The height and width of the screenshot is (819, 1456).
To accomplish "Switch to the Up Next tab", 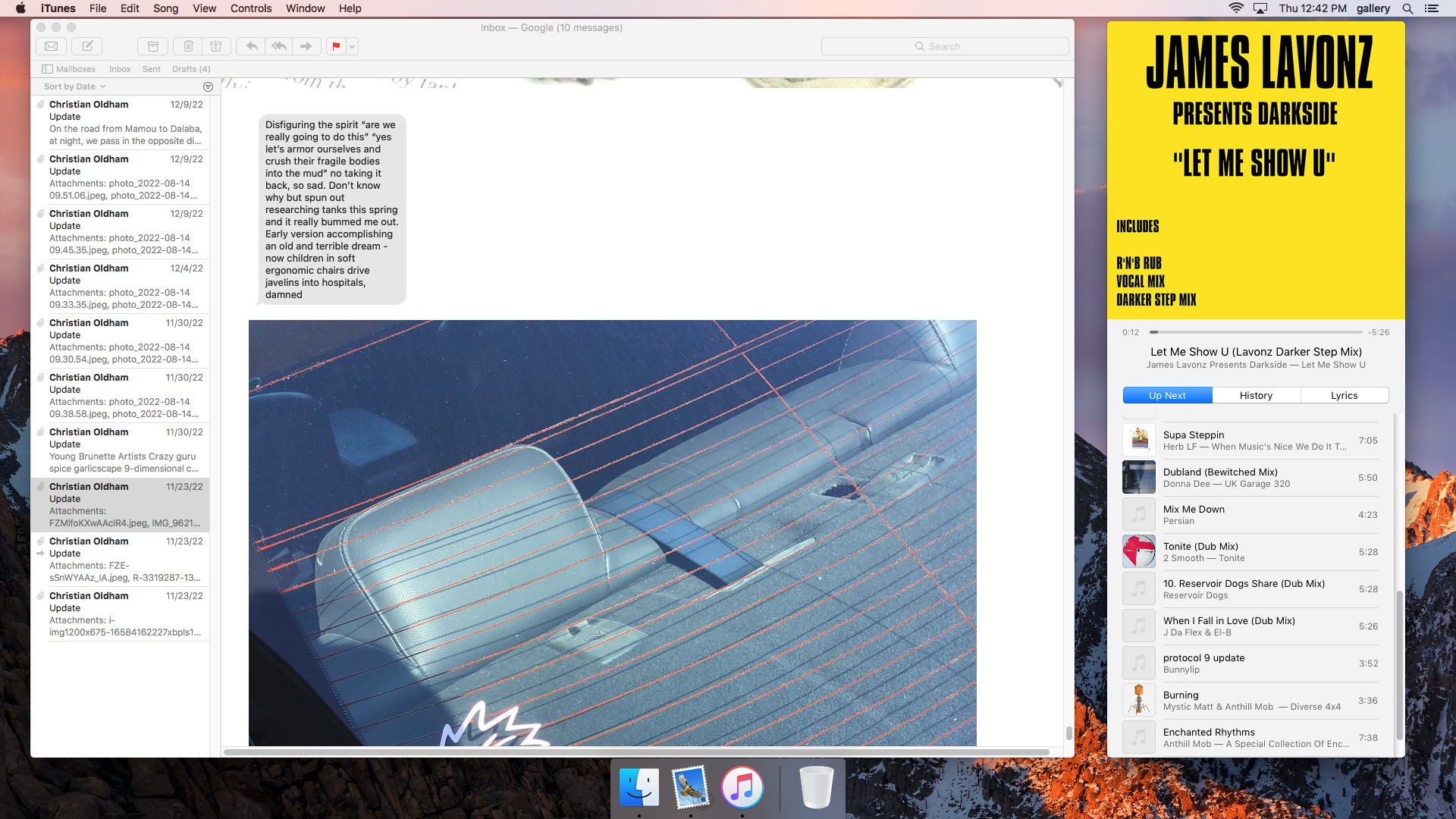I will 1167,396.
